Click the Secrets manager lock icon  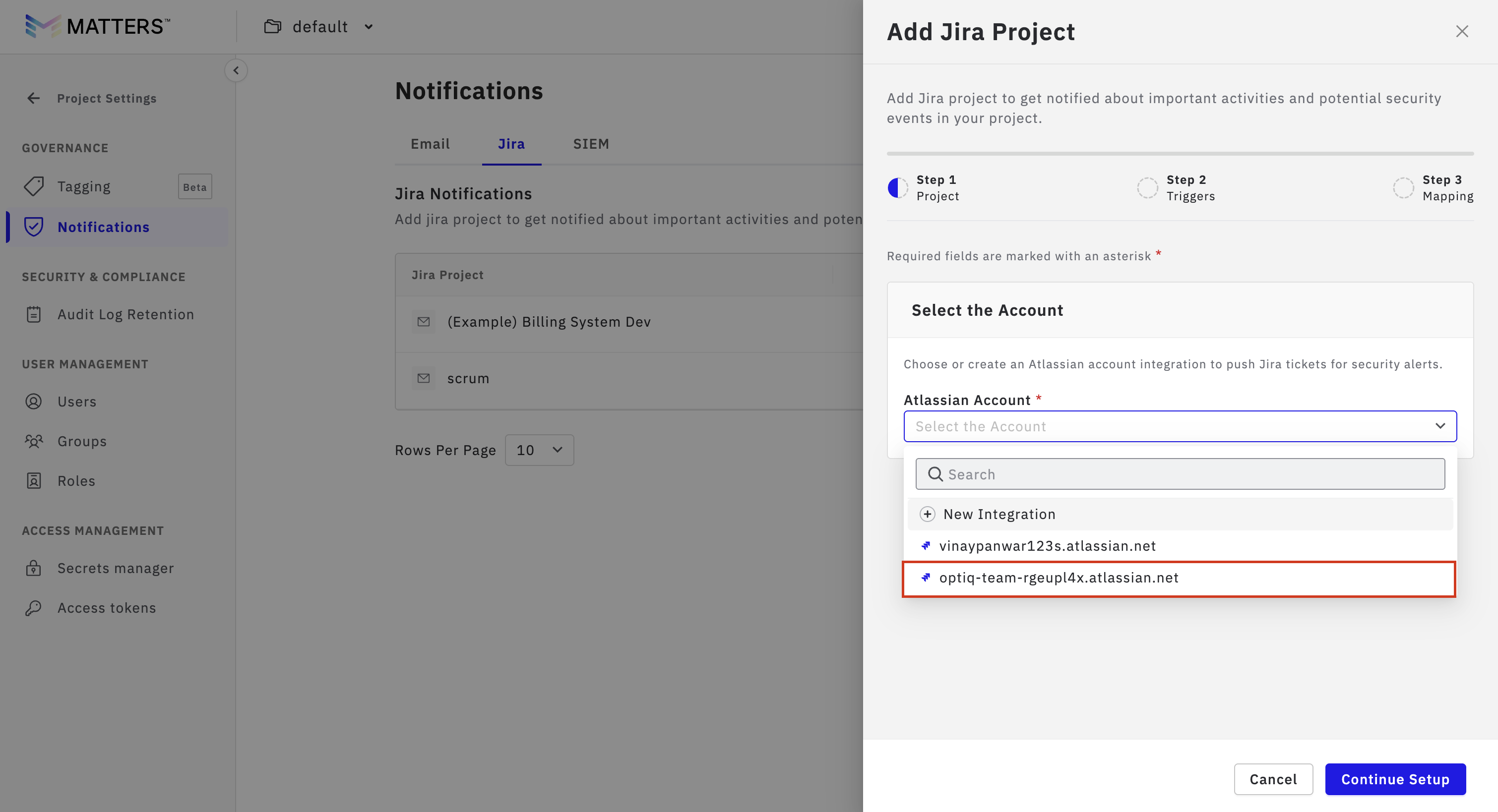click(x=34, y=568)
